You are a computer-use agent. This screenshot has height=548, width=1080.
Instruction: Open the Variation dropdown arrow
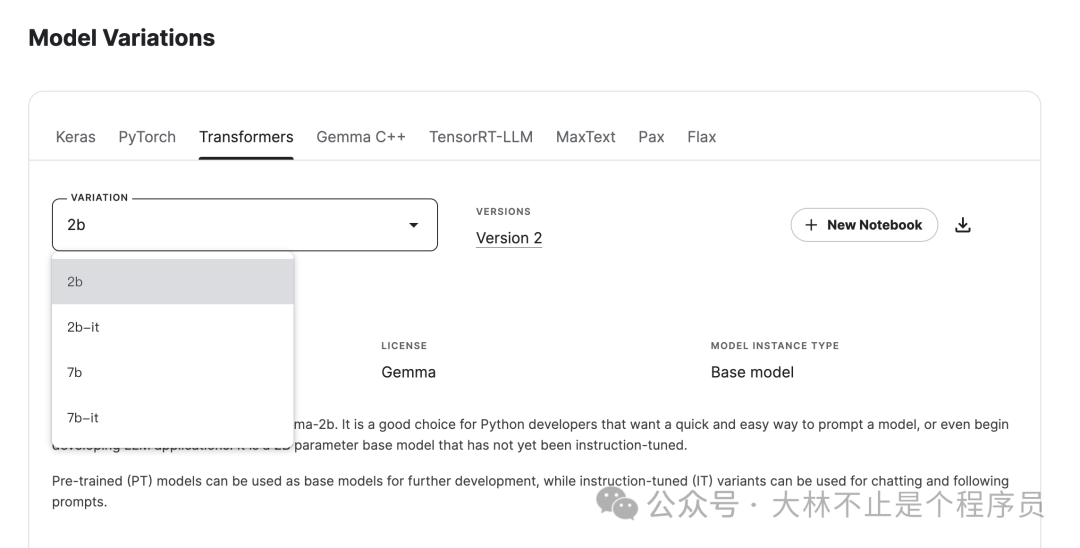pos(413,225)
